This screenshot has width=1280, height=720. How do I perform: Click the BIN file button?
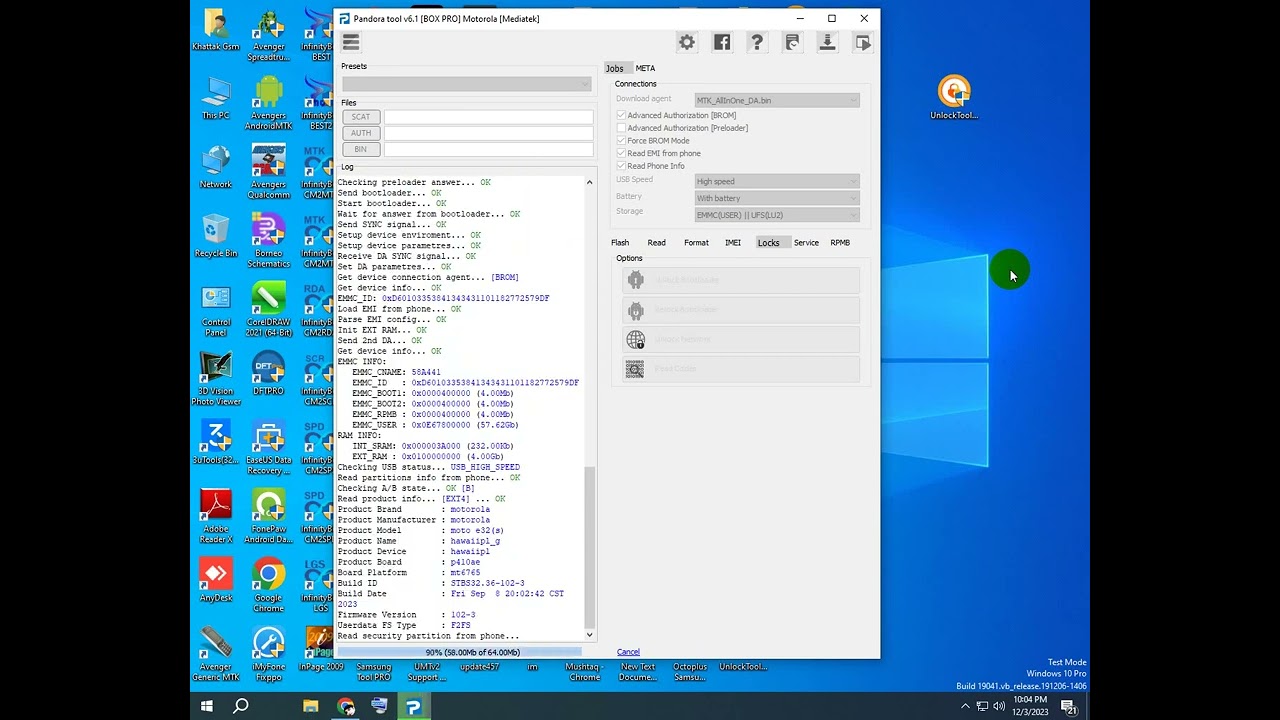click(x=361, y=149)
